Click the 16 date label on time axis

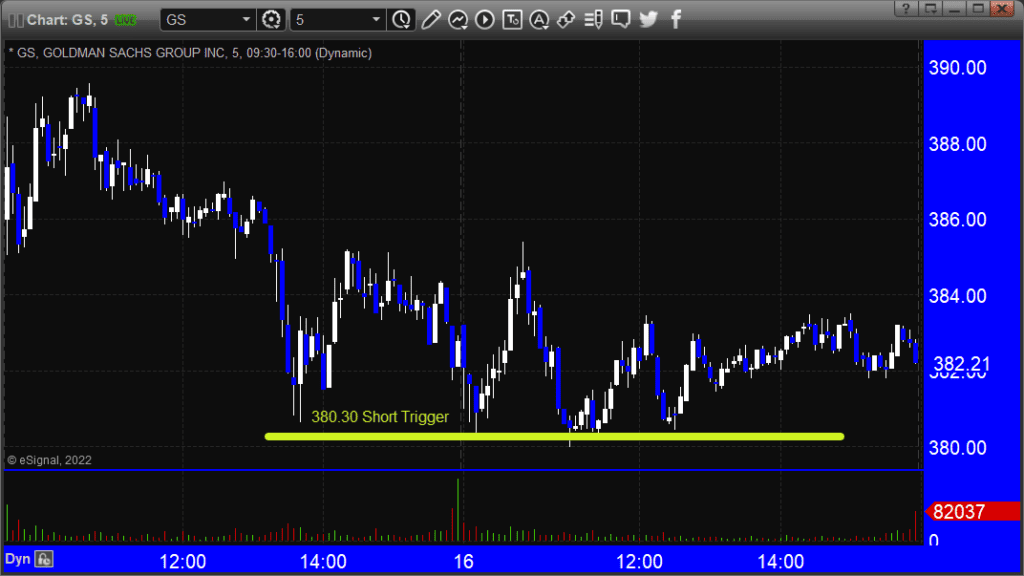pyautogui.click(x=463, y=562)
